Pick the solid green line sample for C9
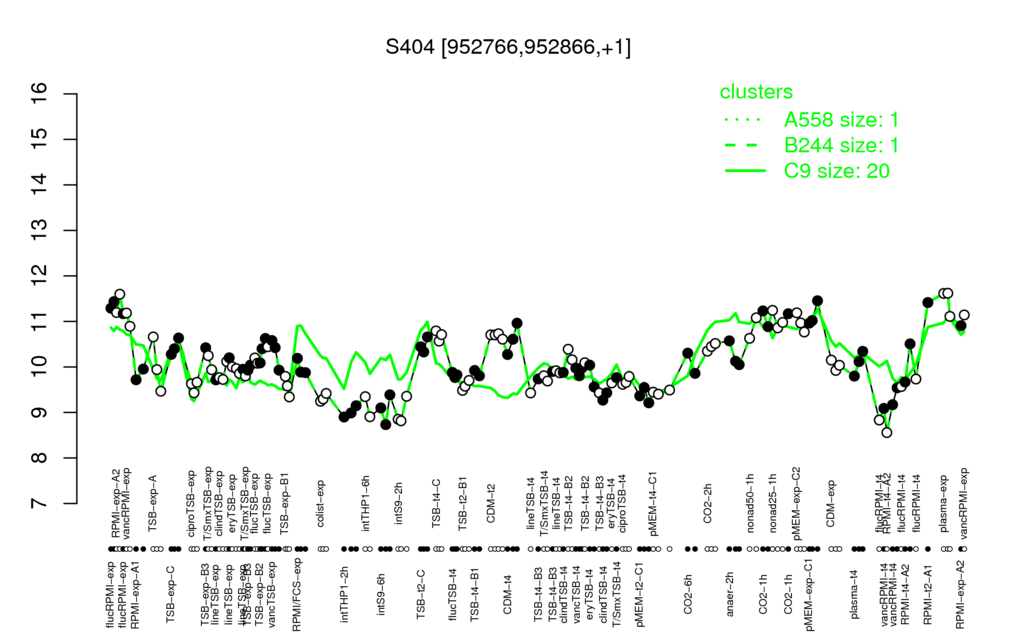1024x640 pixels. click(745, 171)
